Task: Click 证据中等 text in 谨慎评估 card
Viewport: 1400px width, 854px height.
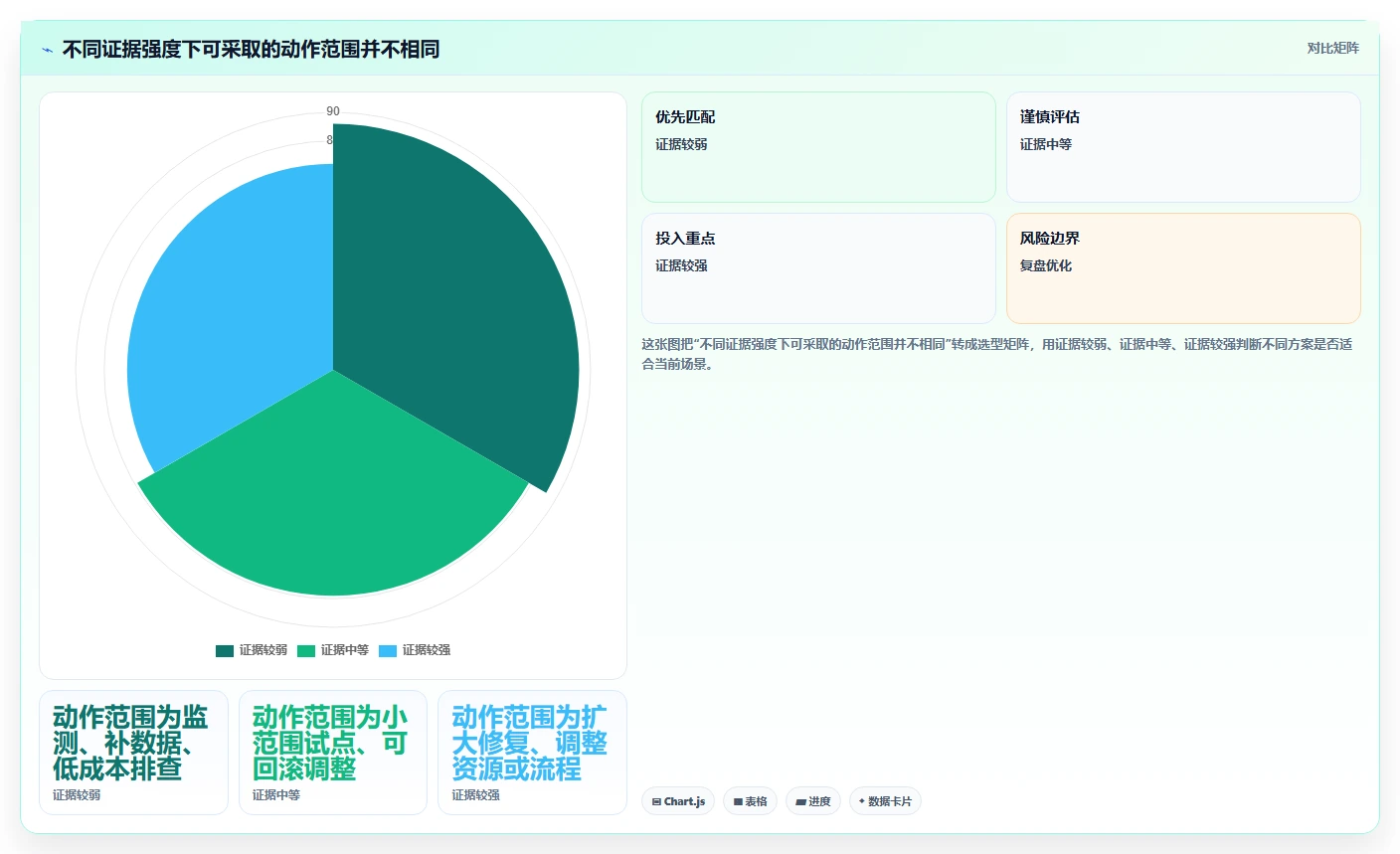Action: 1046,144
